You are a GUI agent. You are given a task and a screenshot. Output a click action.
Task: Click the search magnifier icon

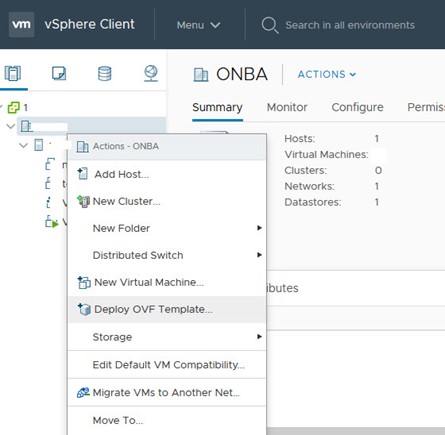tap(270, 25)
